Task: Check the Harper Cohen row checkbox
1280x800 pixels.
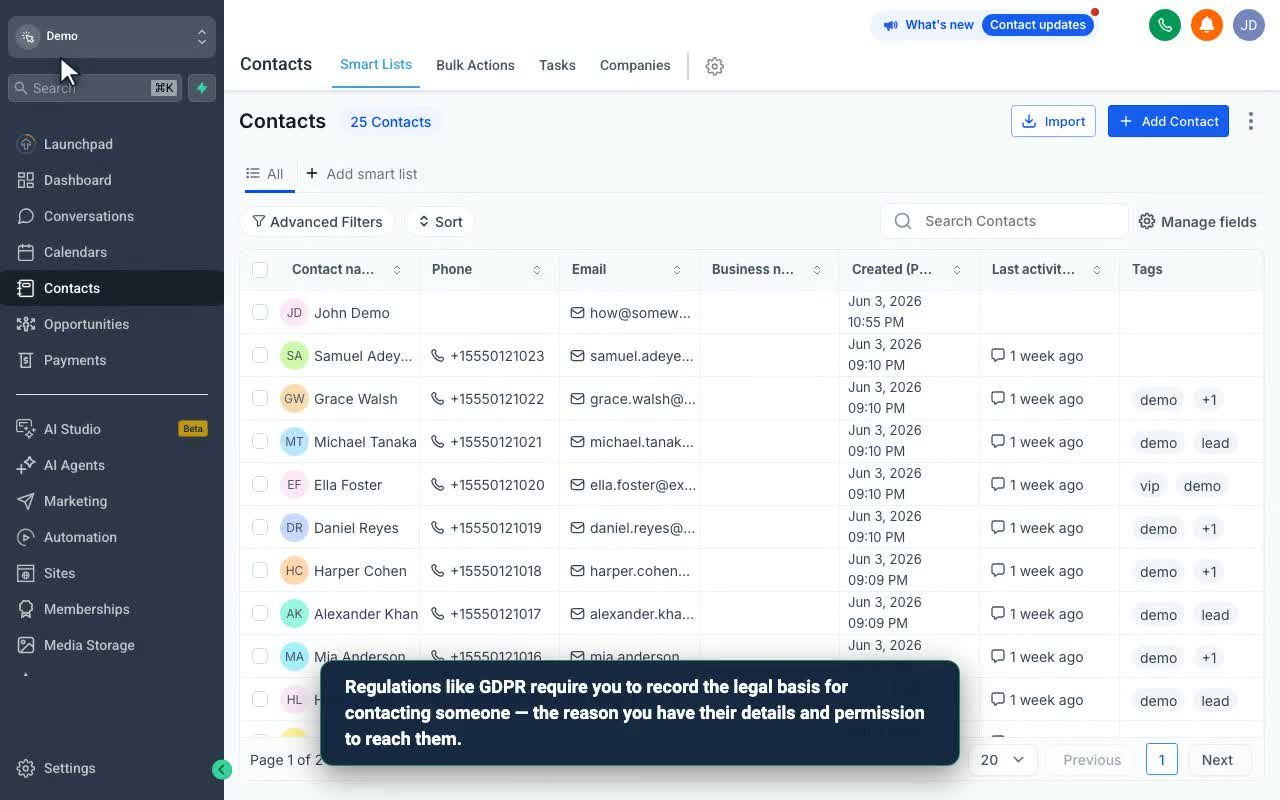Action: click(x=260, y=571)
